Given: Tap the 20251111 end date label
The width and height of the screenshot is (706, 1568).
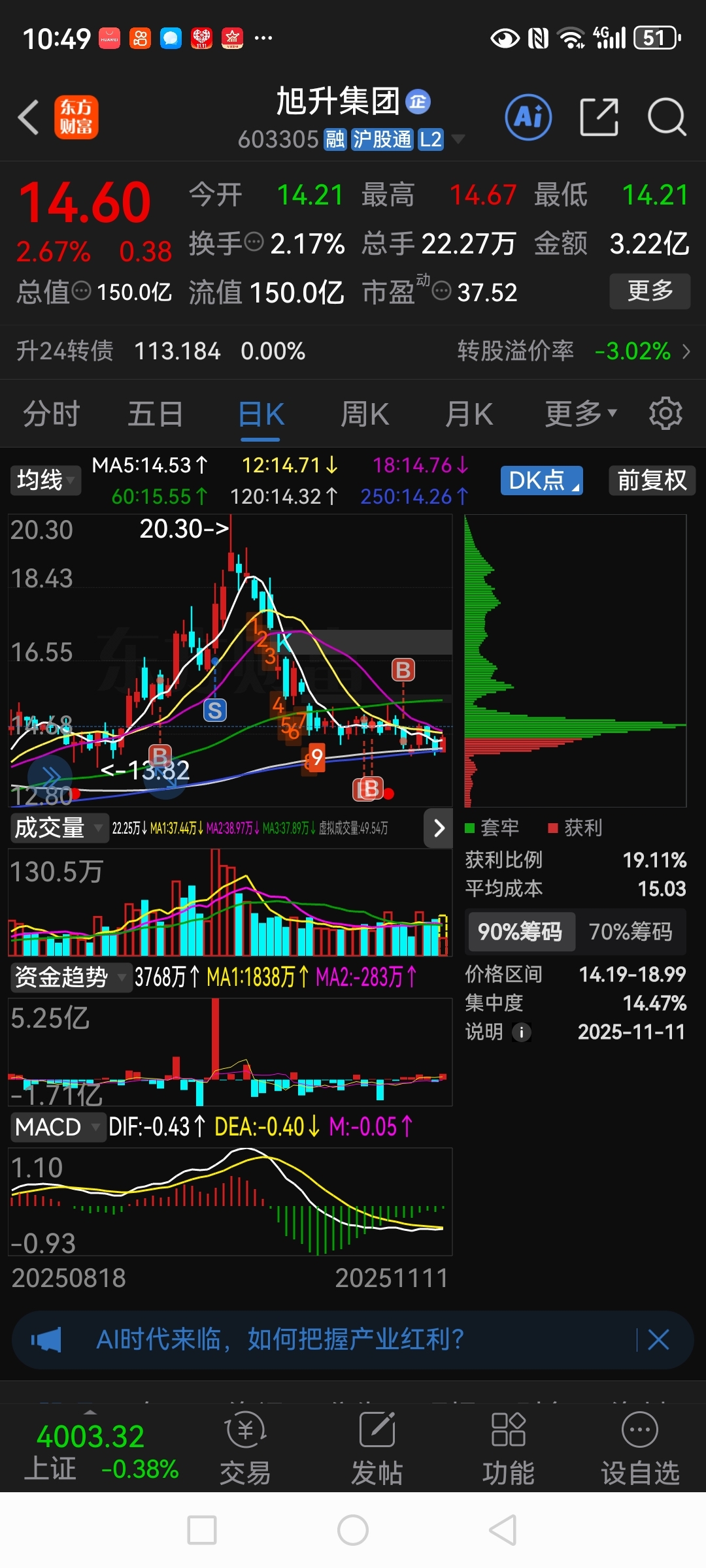Looking at the screenshot, I should (x=392, y=1278).
